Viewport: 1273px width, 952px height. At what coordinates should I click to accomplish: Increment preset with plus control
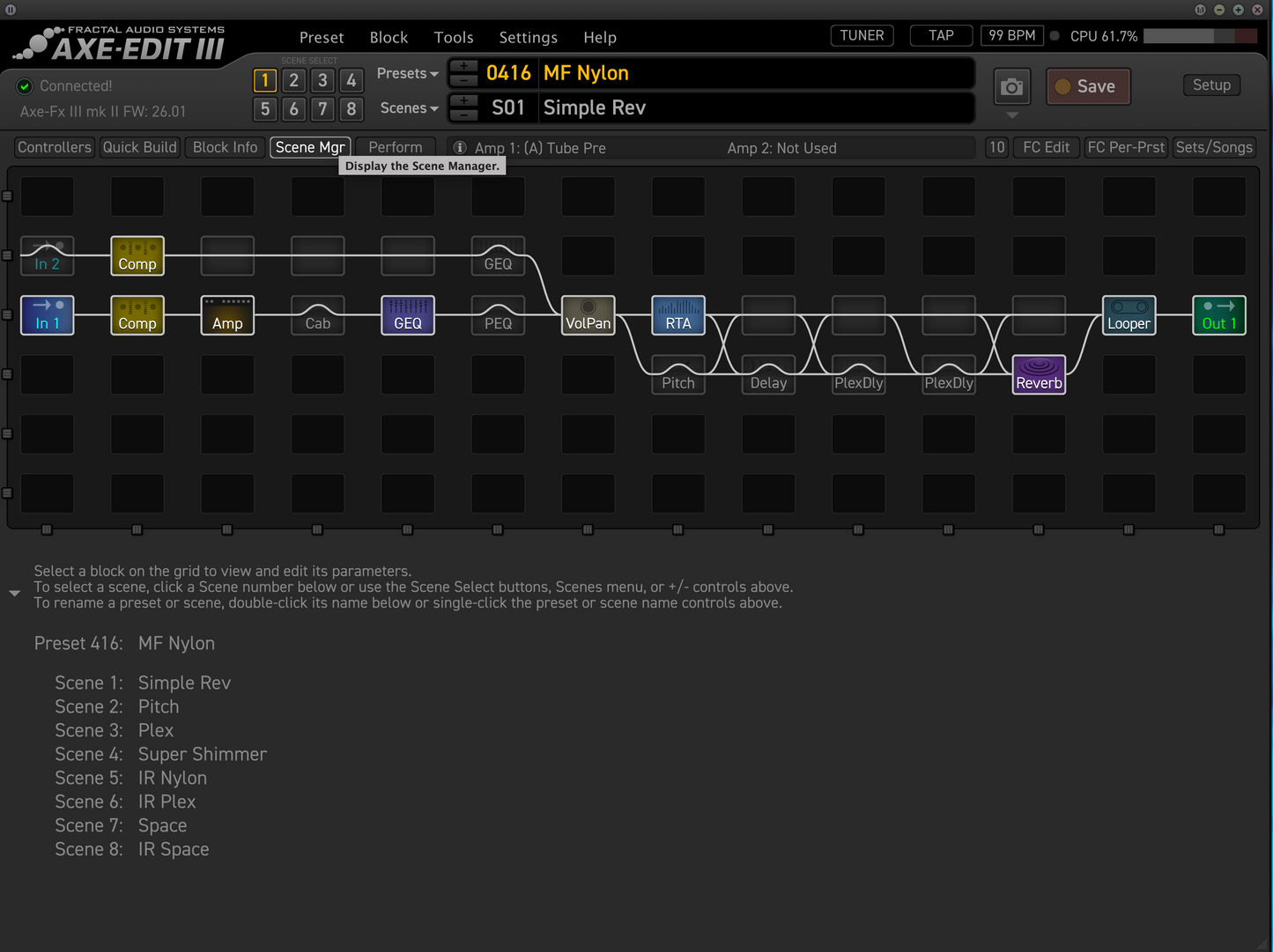pos(464,66)
